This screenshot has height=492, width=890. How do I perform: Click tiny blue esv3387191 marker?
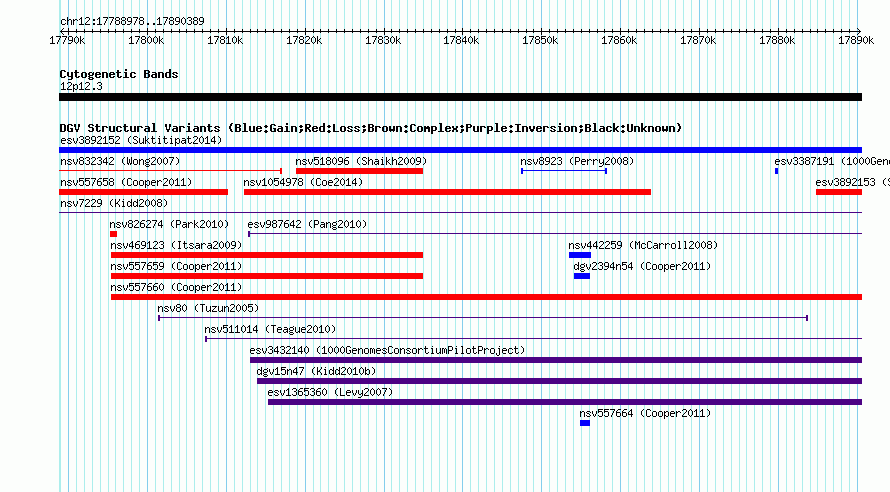776,171
